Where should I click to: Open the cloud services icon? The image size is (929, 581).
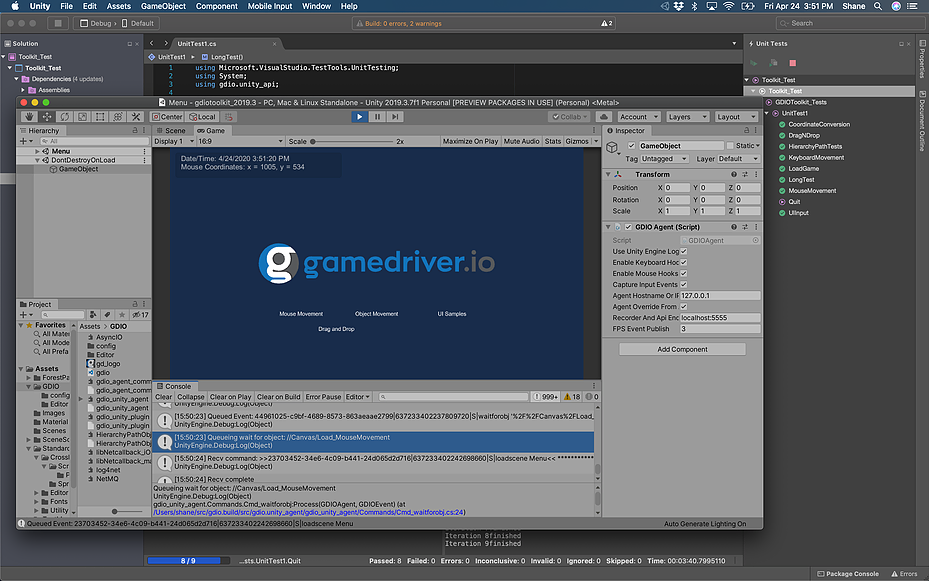(x=602, y=117)
